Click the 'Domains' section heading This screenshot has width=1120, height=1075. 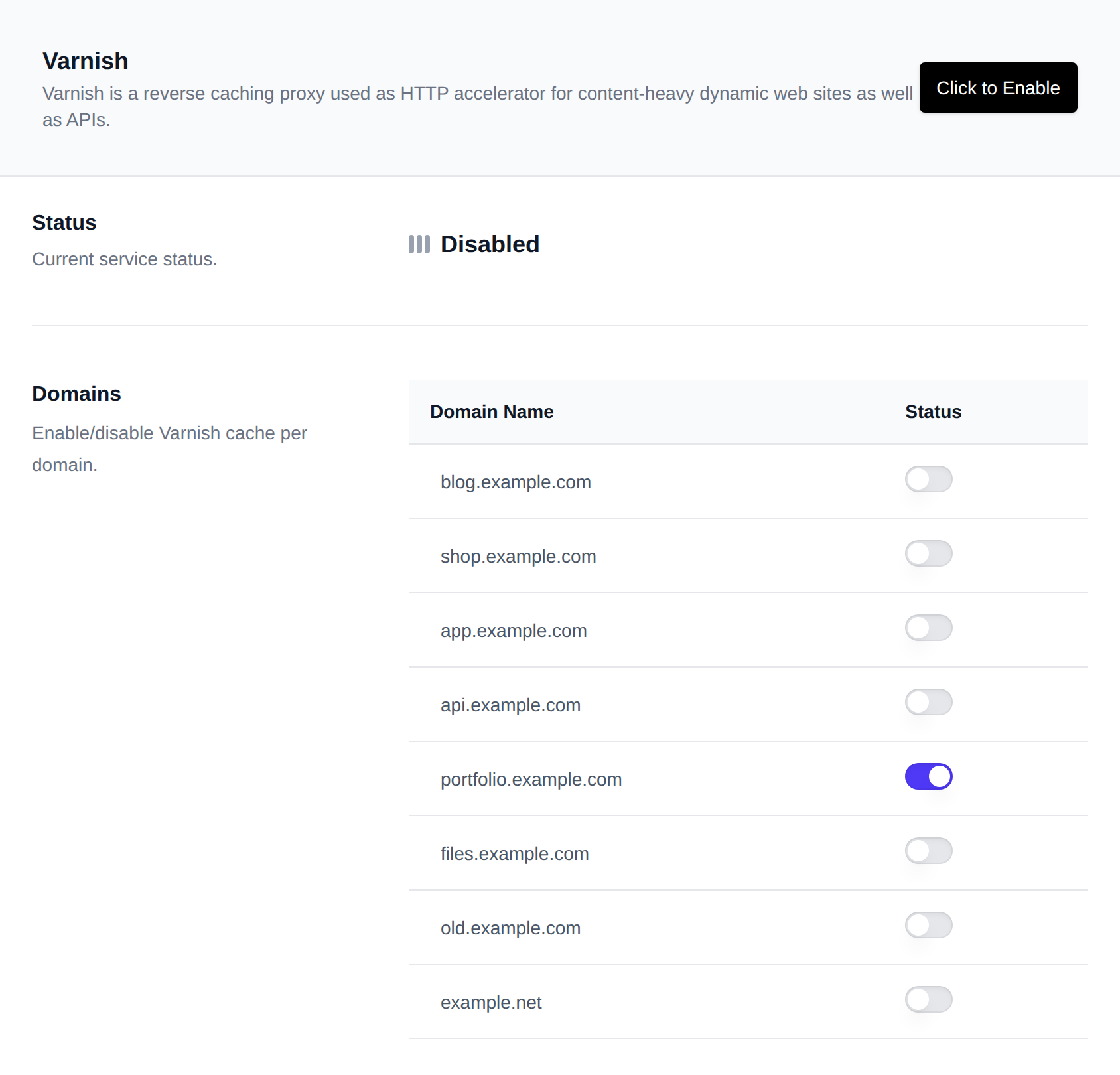point(76,394)
